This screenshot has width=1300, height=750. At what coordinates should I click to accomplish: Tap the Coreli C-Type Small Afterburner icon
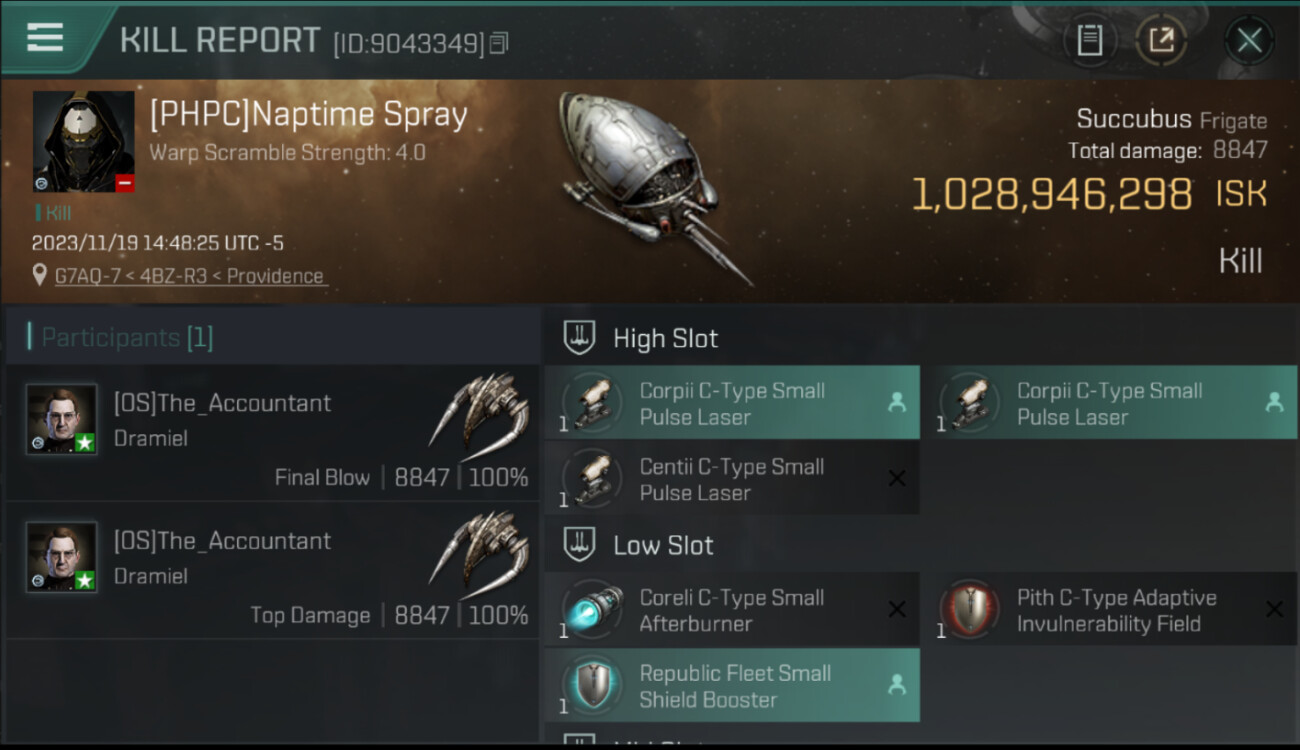click(x=592, y=610)
